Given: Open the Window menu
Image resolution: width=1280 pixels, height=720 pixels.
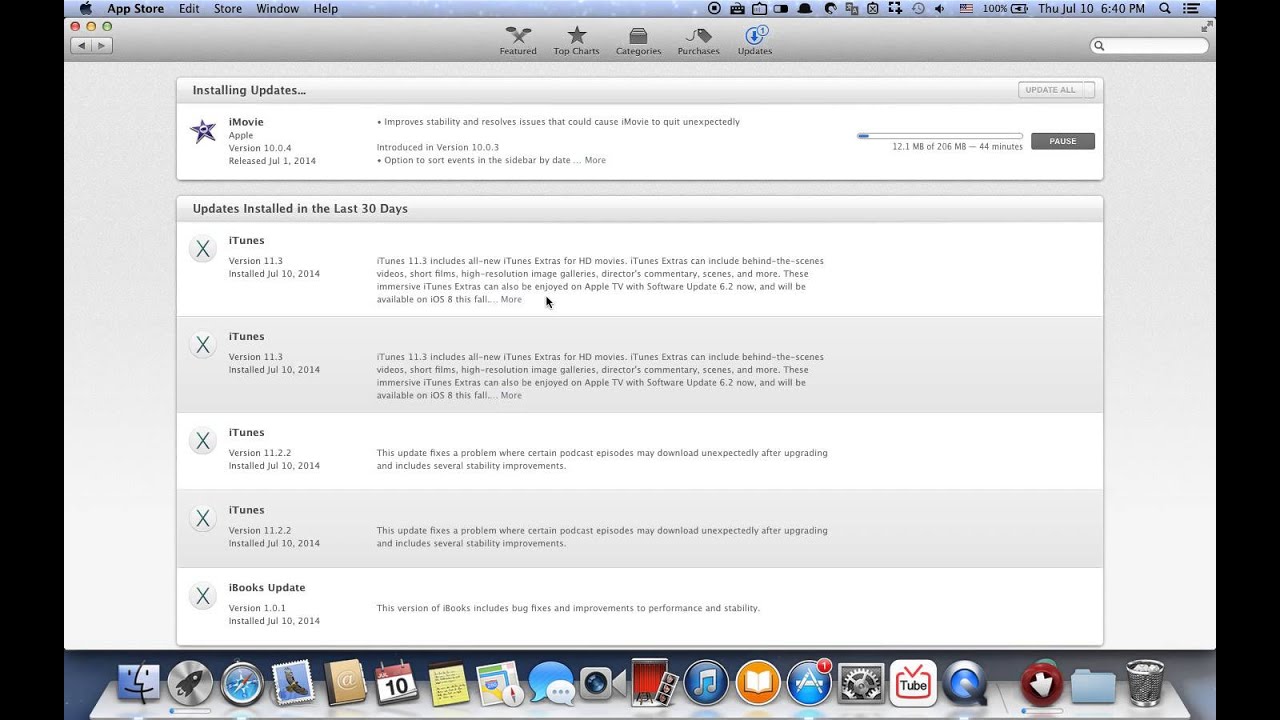Looking at the screenshot, I should (277, 8).
